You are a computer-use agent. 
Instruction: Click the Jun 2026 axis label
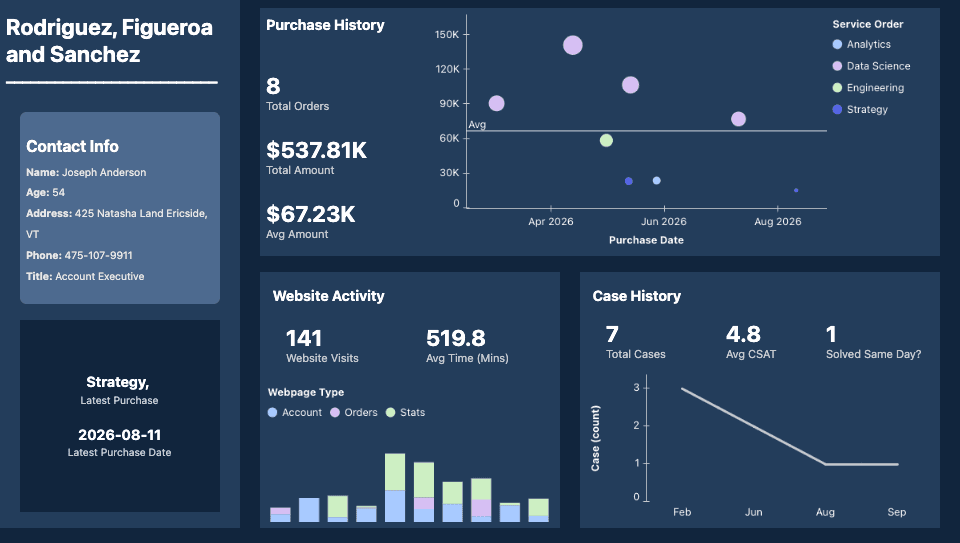tap(664, 222)
